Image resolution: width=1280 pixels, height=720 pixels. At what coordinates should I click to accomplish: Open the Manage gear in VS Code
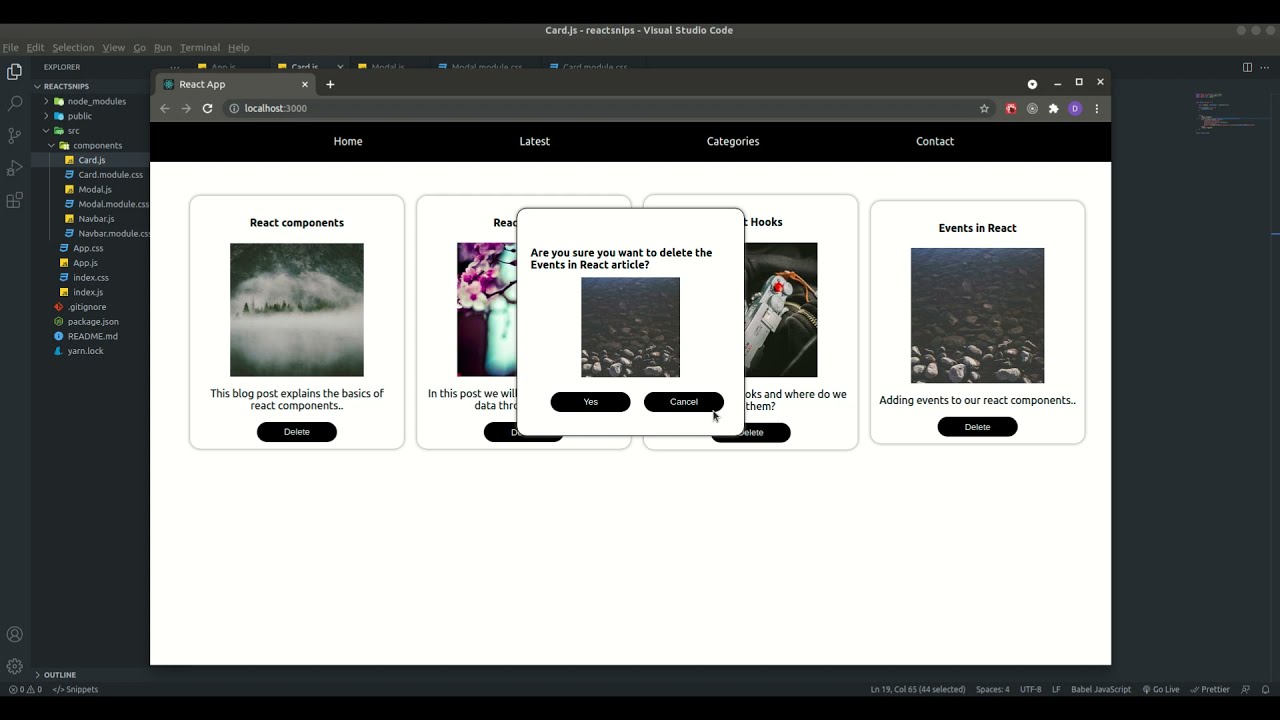tap(14, 666)
